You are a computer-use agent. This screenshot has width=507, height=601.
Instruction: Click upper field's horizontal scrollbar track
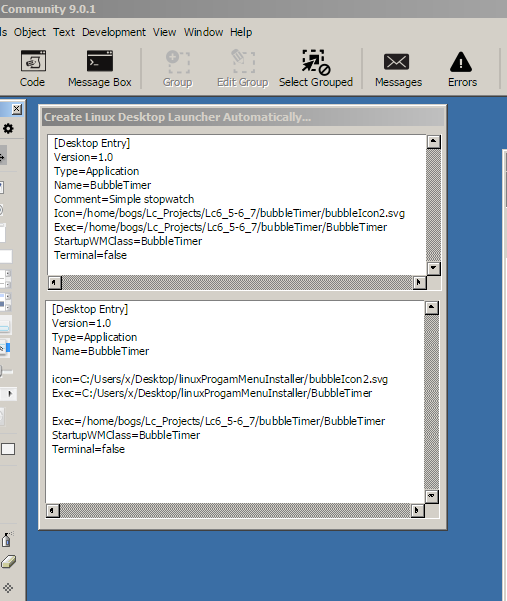coord(237,283)
